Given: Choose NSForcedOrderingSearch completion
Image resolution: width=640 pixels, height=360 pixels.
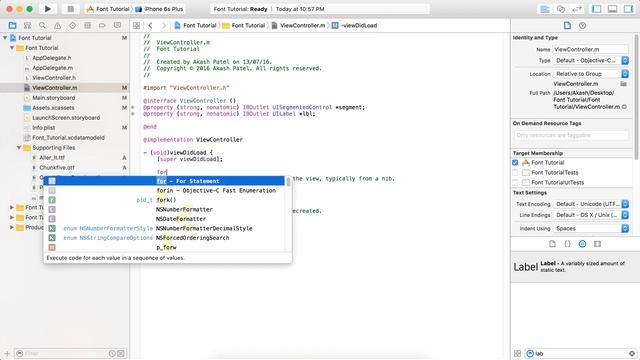Looking at the screenshot, I should click(x=164, y=238).
